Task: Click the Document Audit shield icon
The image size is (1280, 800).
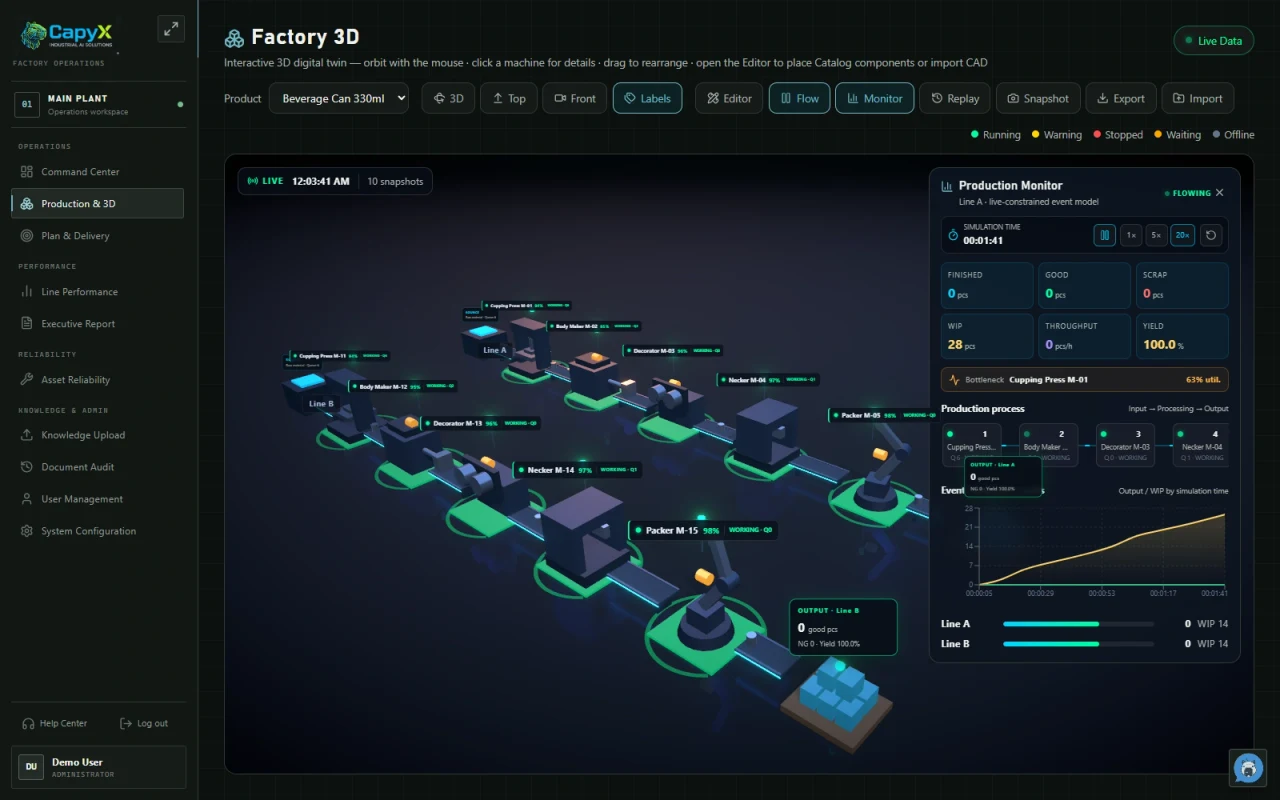Action: click(27, 467)
